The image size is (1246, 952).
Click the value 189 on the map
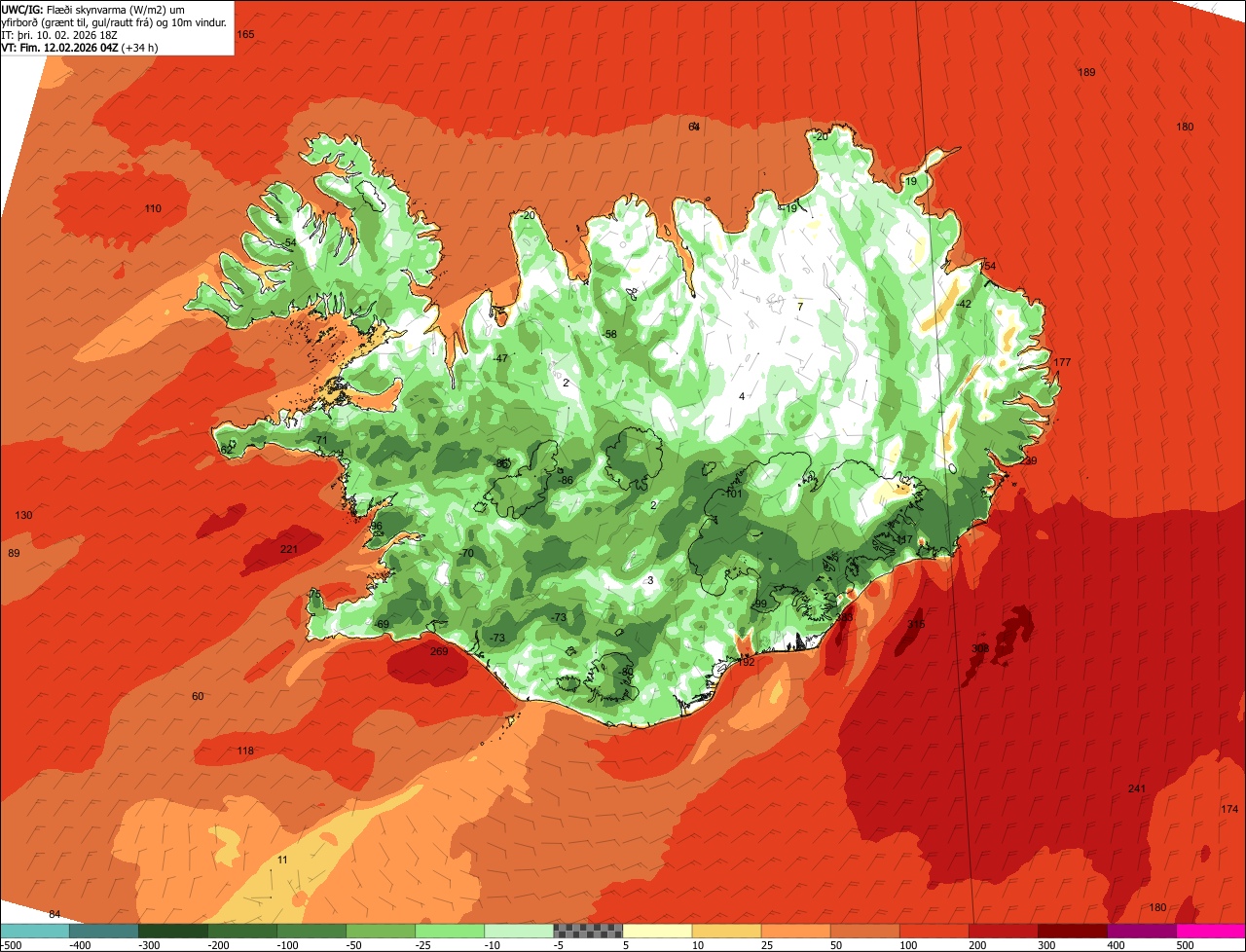tap(1087, 72)
